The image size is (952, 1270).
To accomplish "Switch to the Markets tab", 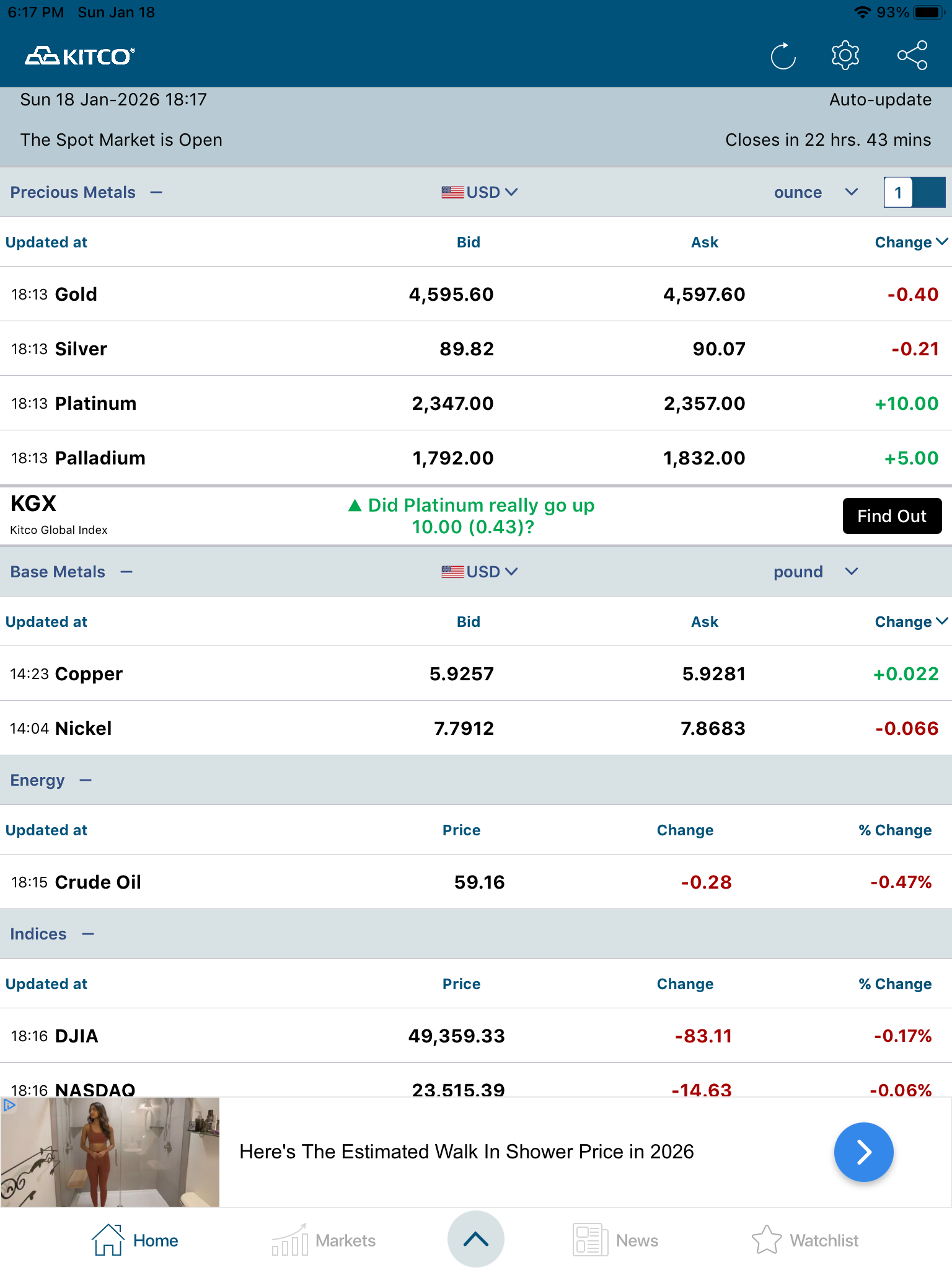I will [324, 1240].
